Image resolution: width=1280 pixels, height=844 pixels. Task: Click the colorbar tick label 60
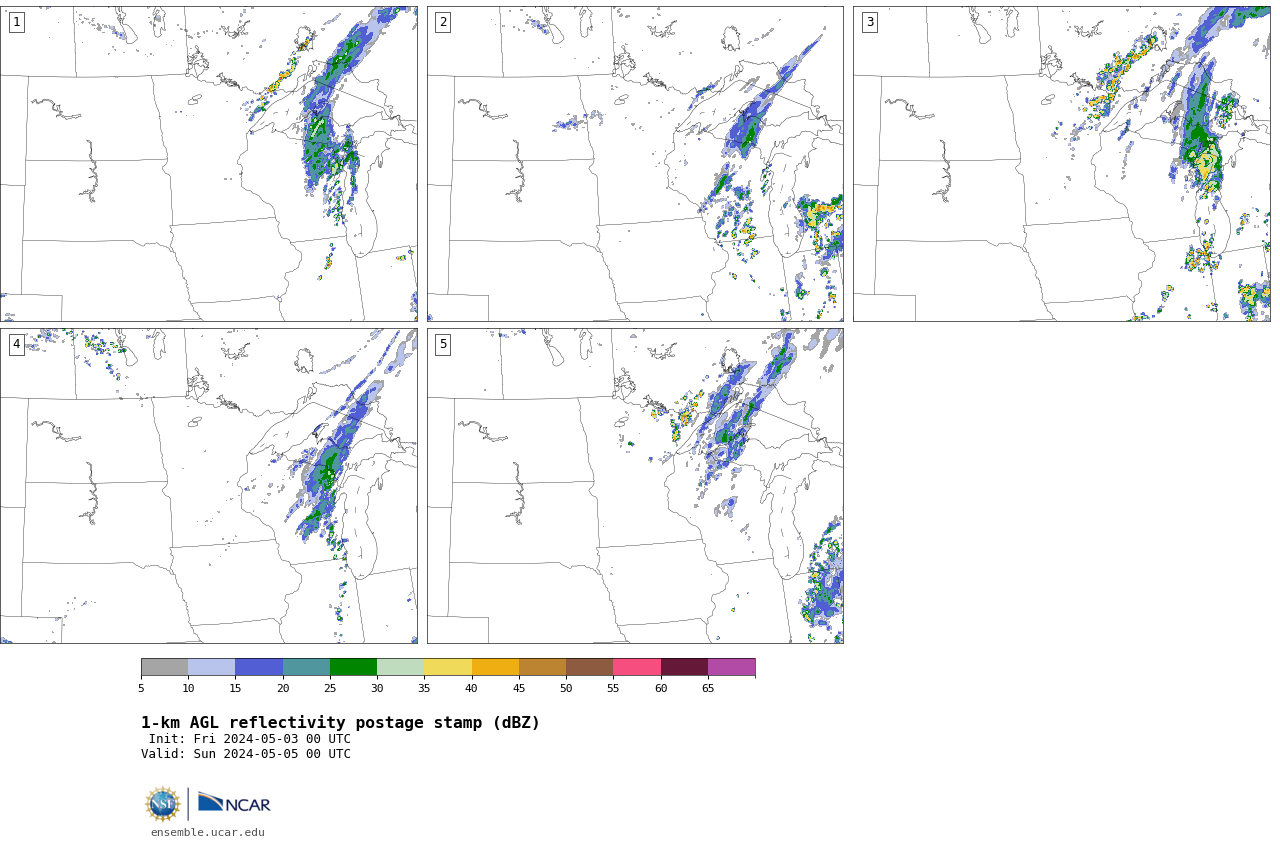pyautogui.click(x=660, y=688)
